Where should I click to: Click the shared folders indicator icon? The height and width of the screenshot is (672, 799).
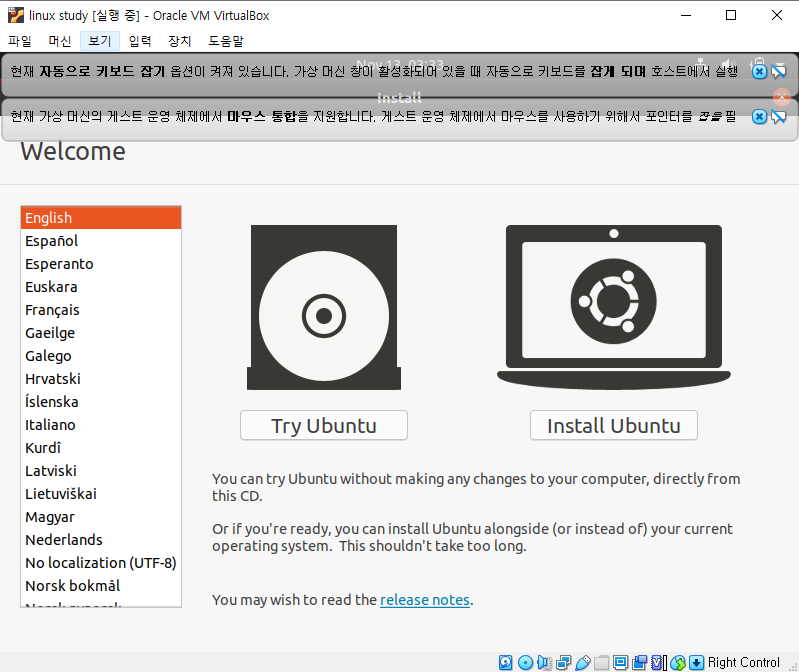pyautogui.click(x=601, y=662)
